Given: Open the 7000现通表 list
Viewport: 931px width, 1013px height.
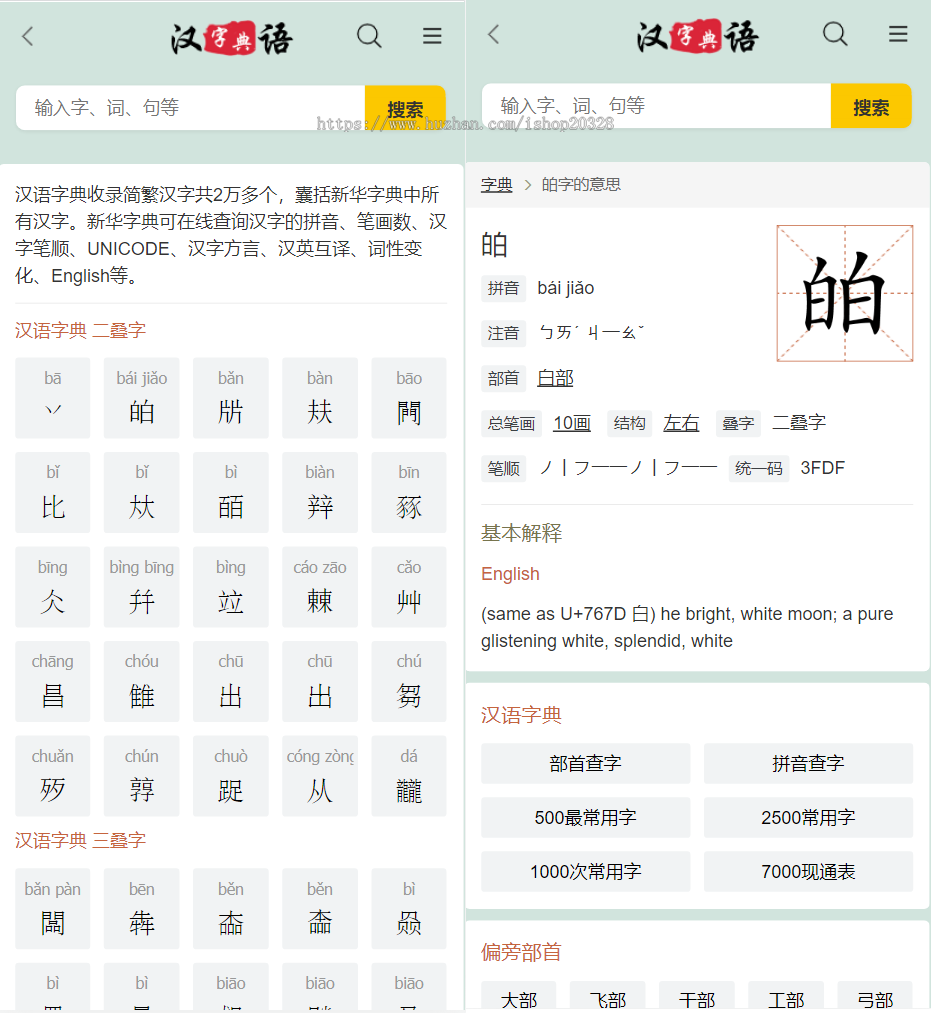Looking at the screenshot, I should (x=808, y=872).
